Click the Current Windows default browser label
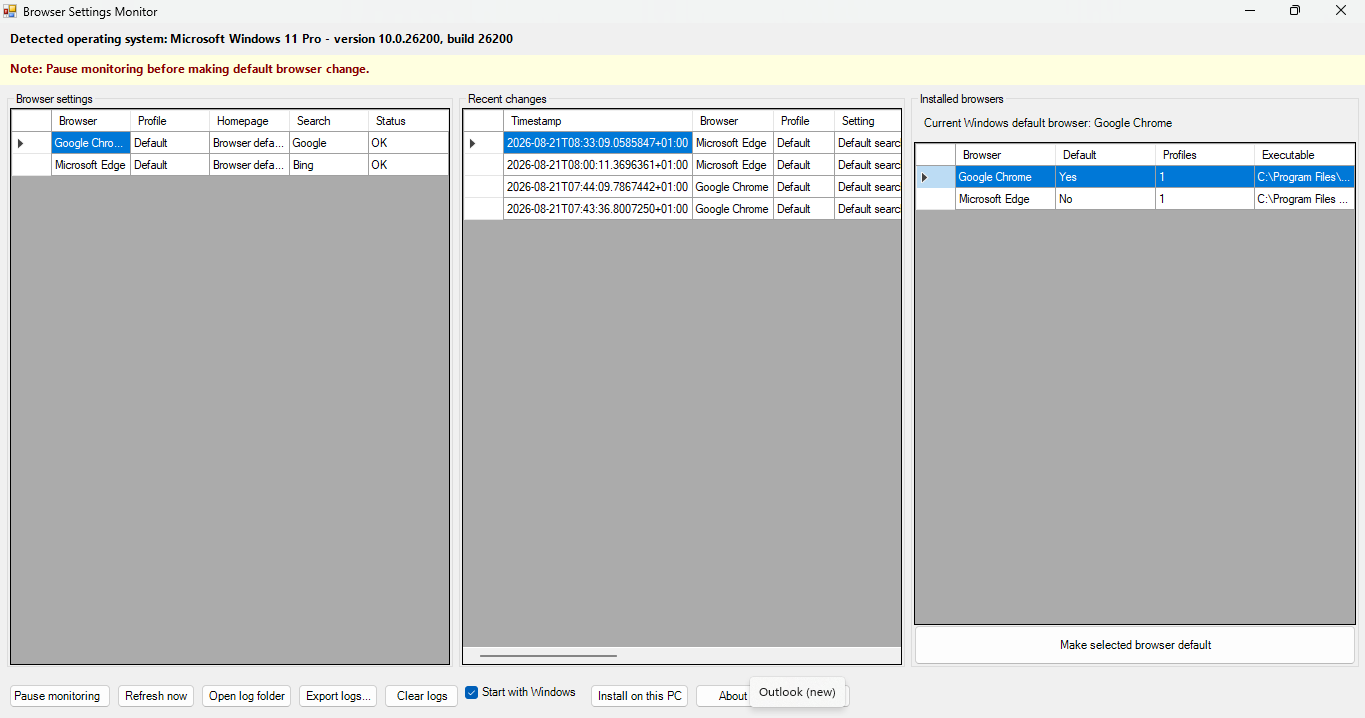The height and width of the screenshot is (718, 1365). 1048,123
